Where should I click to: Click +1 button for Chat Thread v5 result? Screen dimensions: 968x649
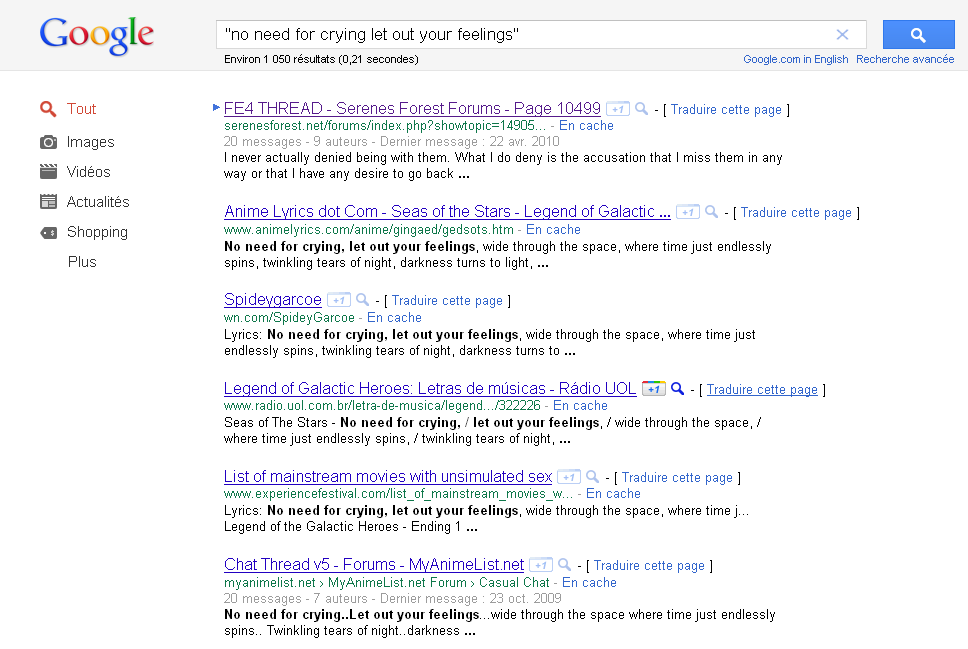click(541, 565)
